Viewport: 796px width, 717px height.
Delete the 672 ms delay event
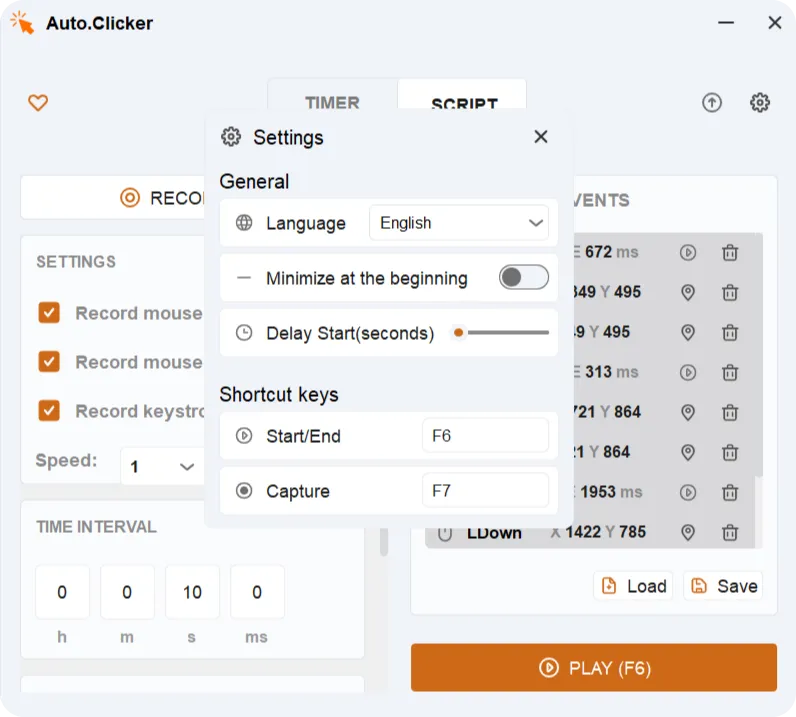730,253
